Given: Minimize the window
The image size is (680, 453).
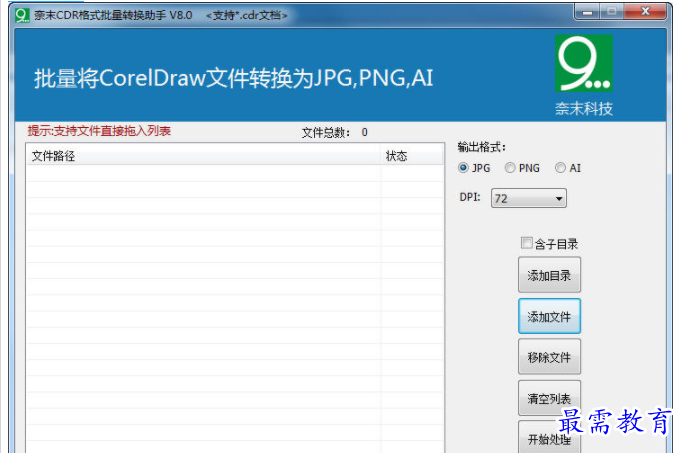Looking at the screenshot, I should [587, 12].
